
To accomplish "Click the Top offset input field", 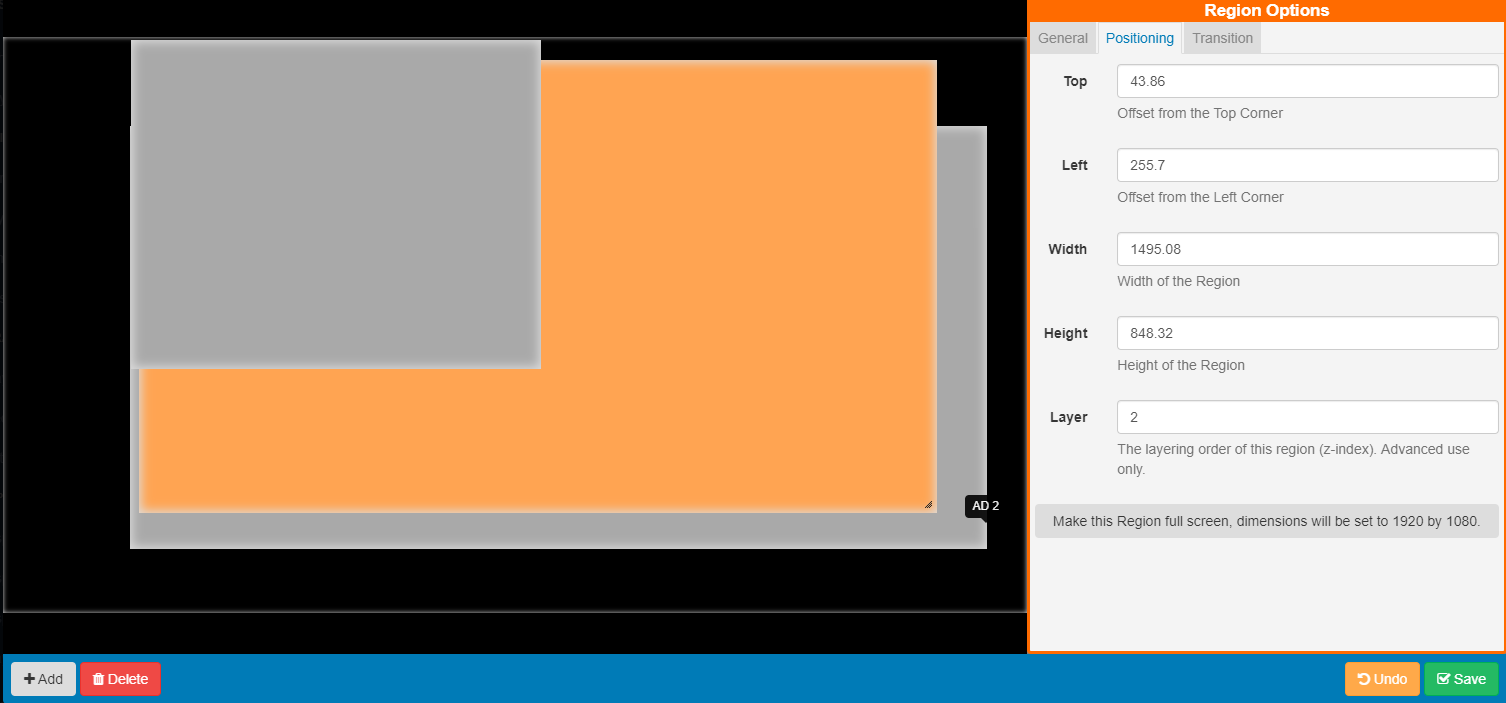I will coord(1306,81).
